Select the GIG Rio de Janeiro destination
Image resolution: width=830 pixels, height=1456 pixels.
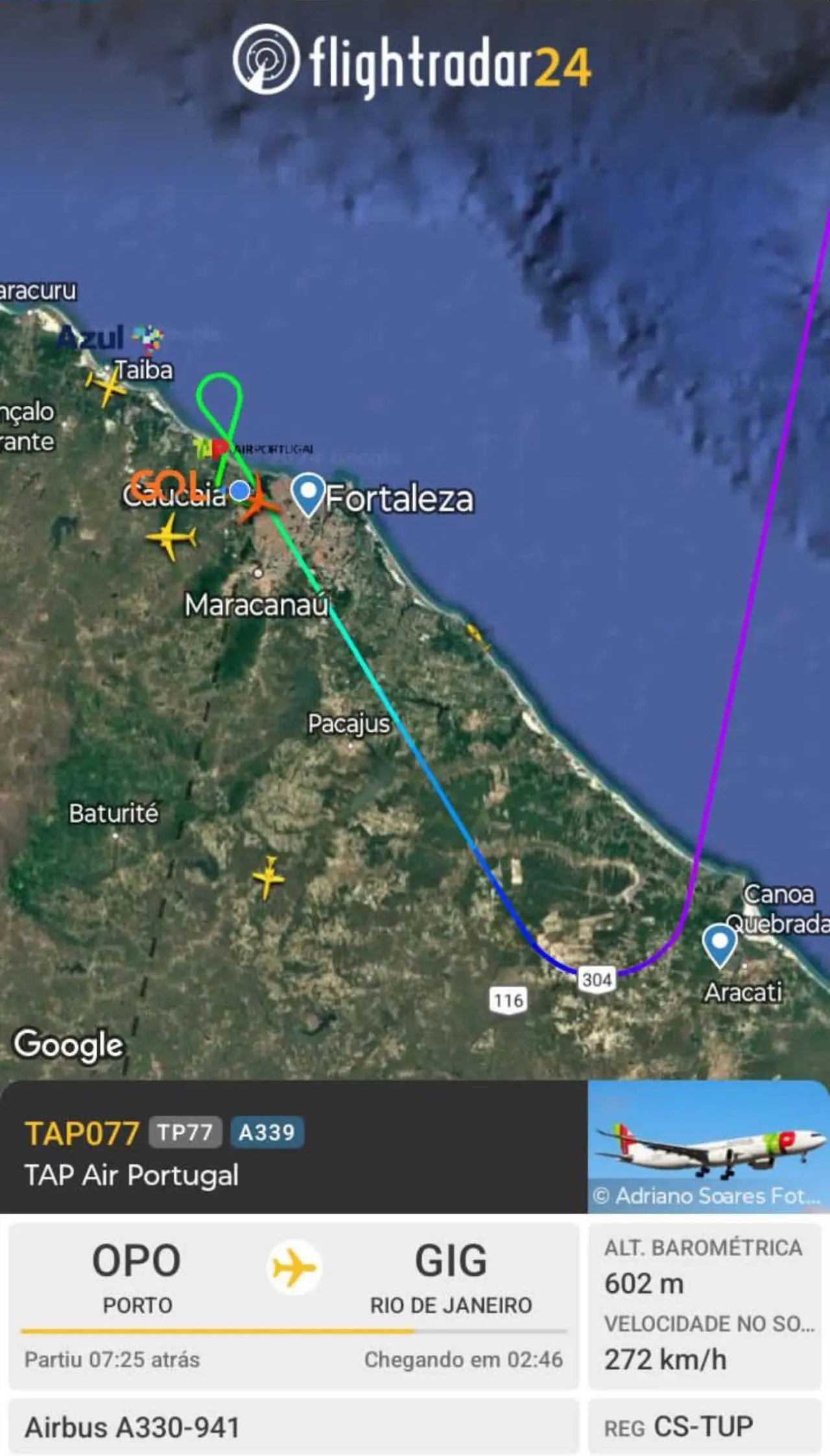tap(451, 1277)
